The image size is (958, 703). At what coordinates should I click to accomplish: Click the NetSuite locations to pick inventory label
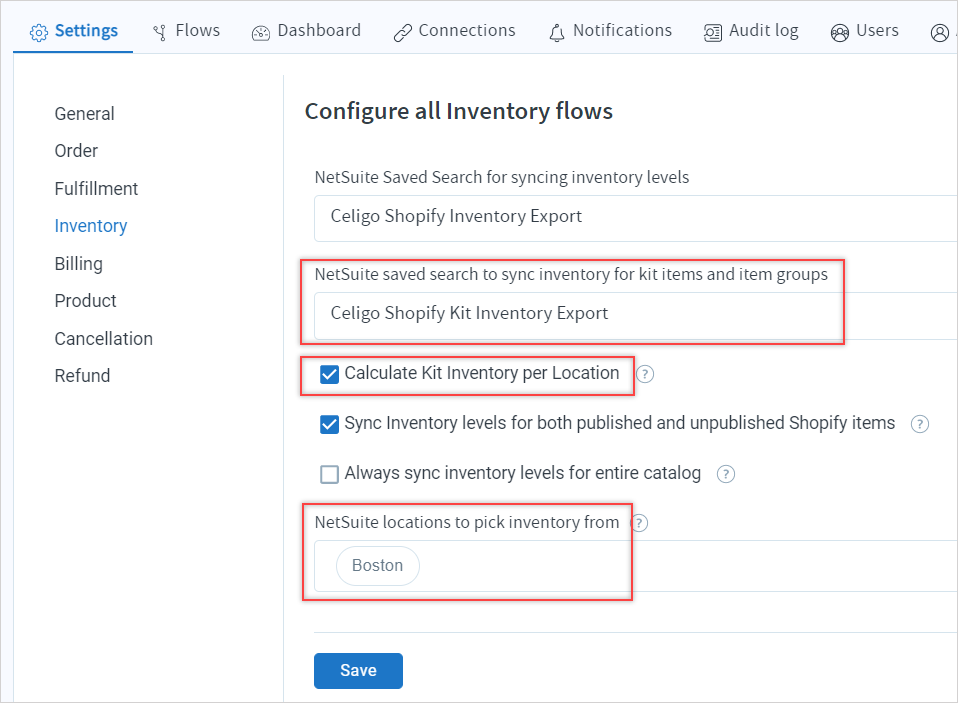(x=467, y=523)
